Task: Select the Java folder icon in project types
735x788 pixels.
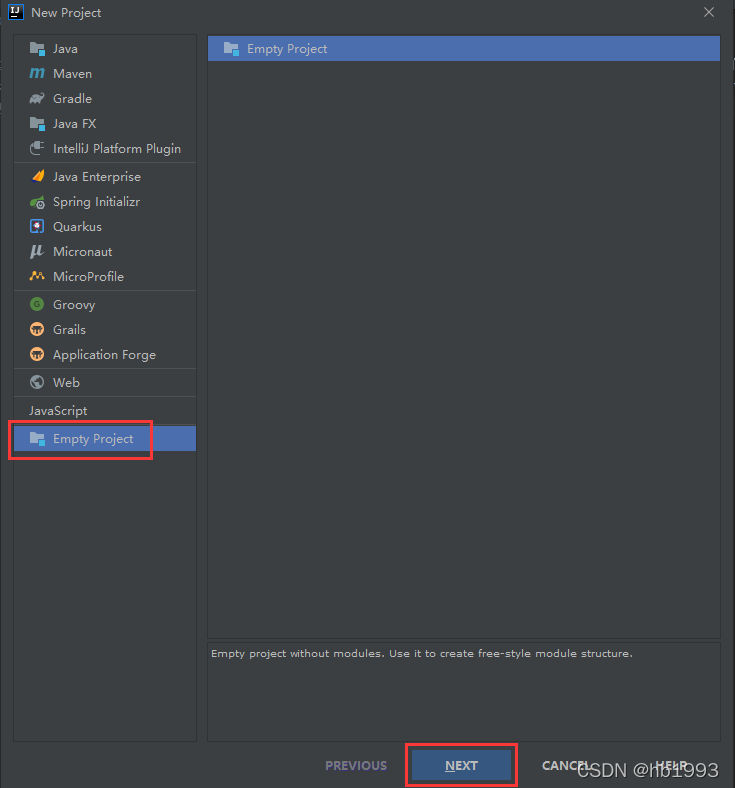Action: click(37, 49)
